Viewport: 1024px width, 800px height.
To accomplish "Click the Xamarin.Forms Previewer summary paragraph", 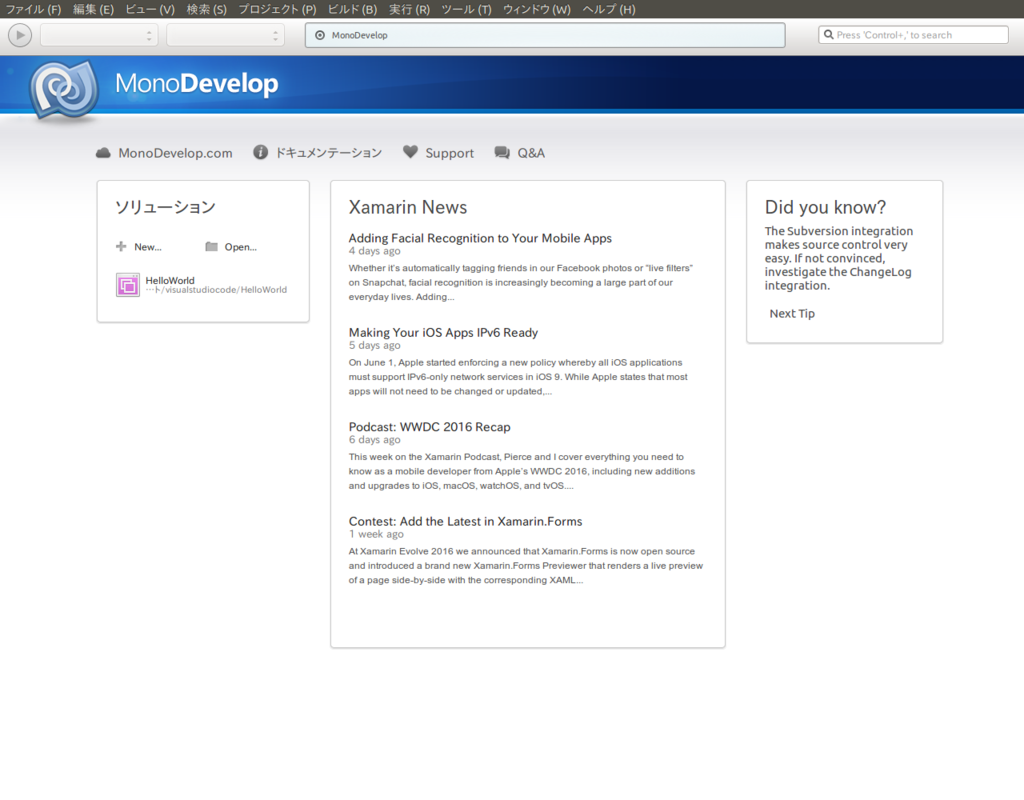I will click(x=526, y=566).
